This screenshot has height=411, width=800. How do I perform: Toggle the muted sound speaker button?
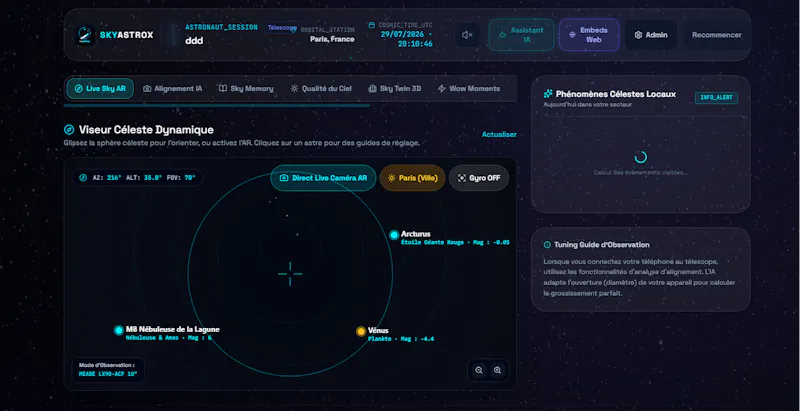pos(467,35)
